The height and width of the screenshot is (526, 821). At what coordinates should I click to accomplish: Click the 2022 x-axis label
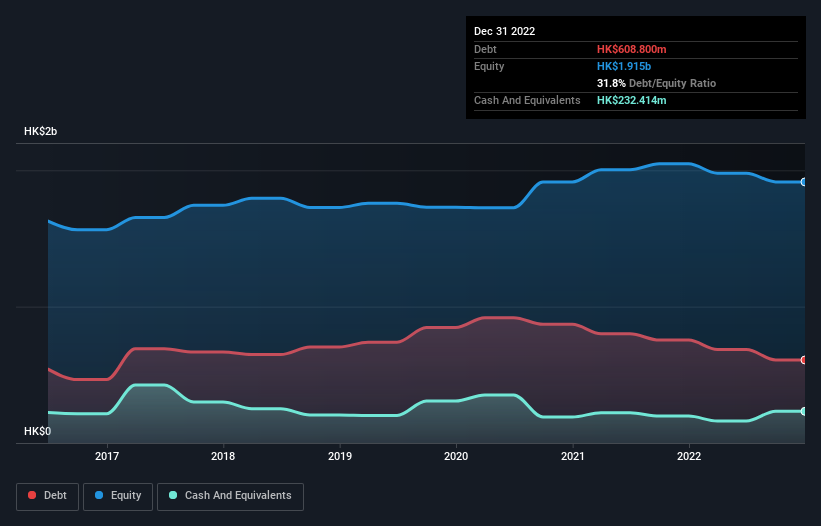(x=689, y=456)
